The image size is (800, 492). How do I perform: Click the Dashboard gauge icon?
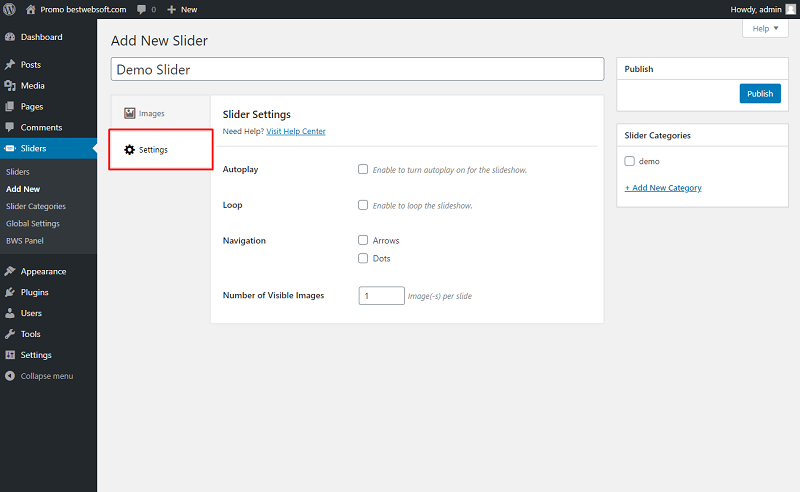[10, 37]
